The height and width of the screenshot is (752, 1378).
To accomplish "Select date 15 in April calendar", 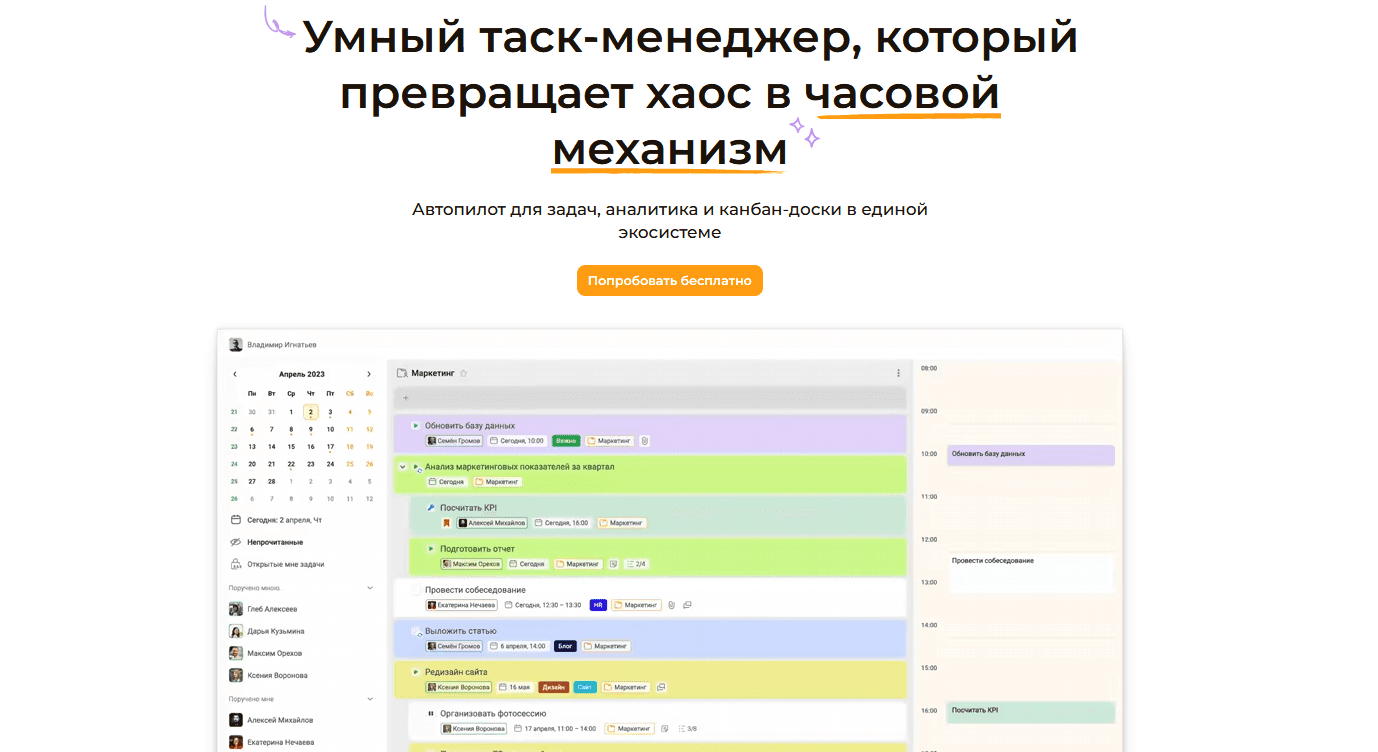I will point(291,447).
